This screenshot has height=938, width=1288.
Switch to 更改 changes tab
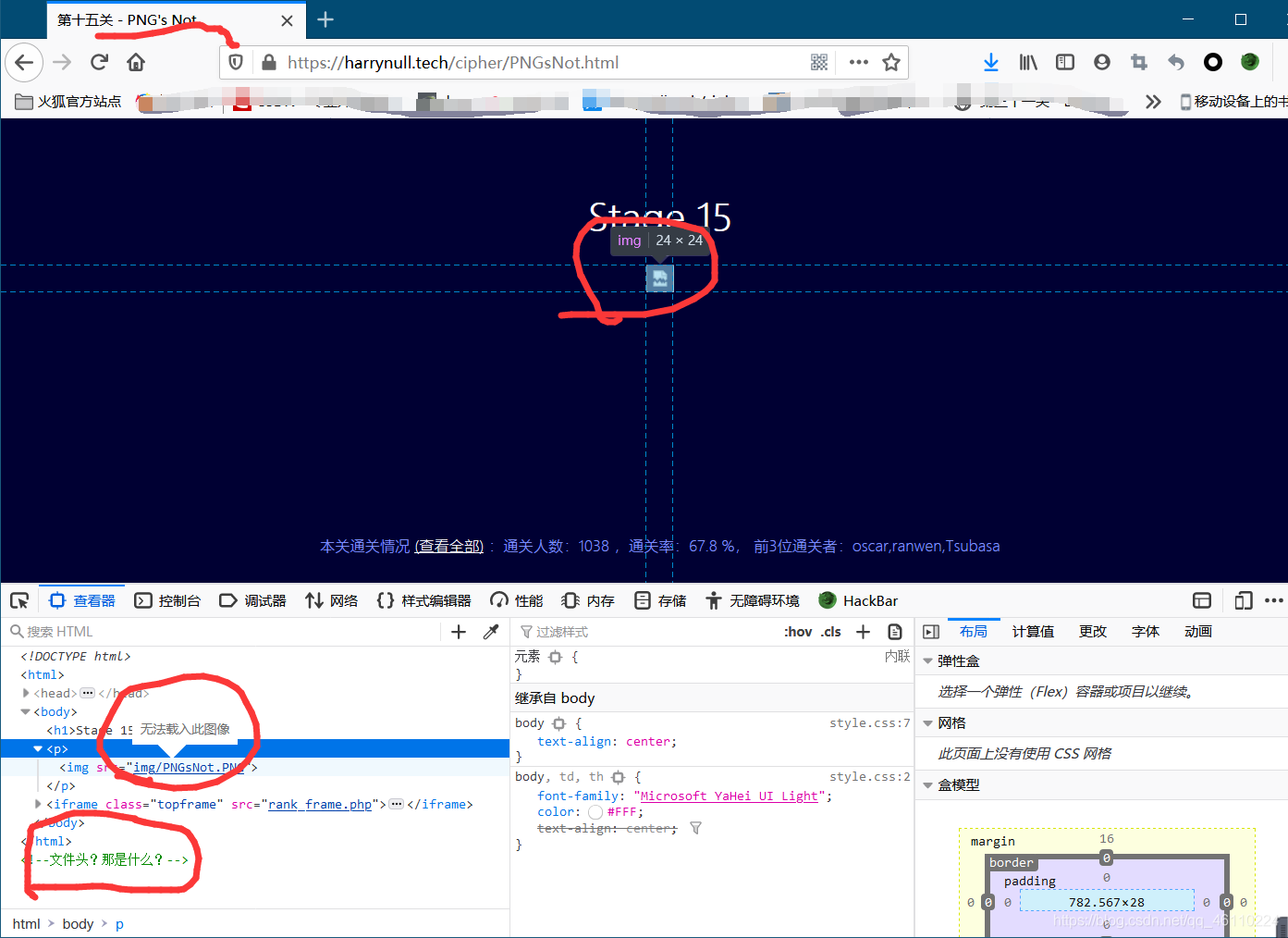pyautogui.click(x=1093, y=632)
